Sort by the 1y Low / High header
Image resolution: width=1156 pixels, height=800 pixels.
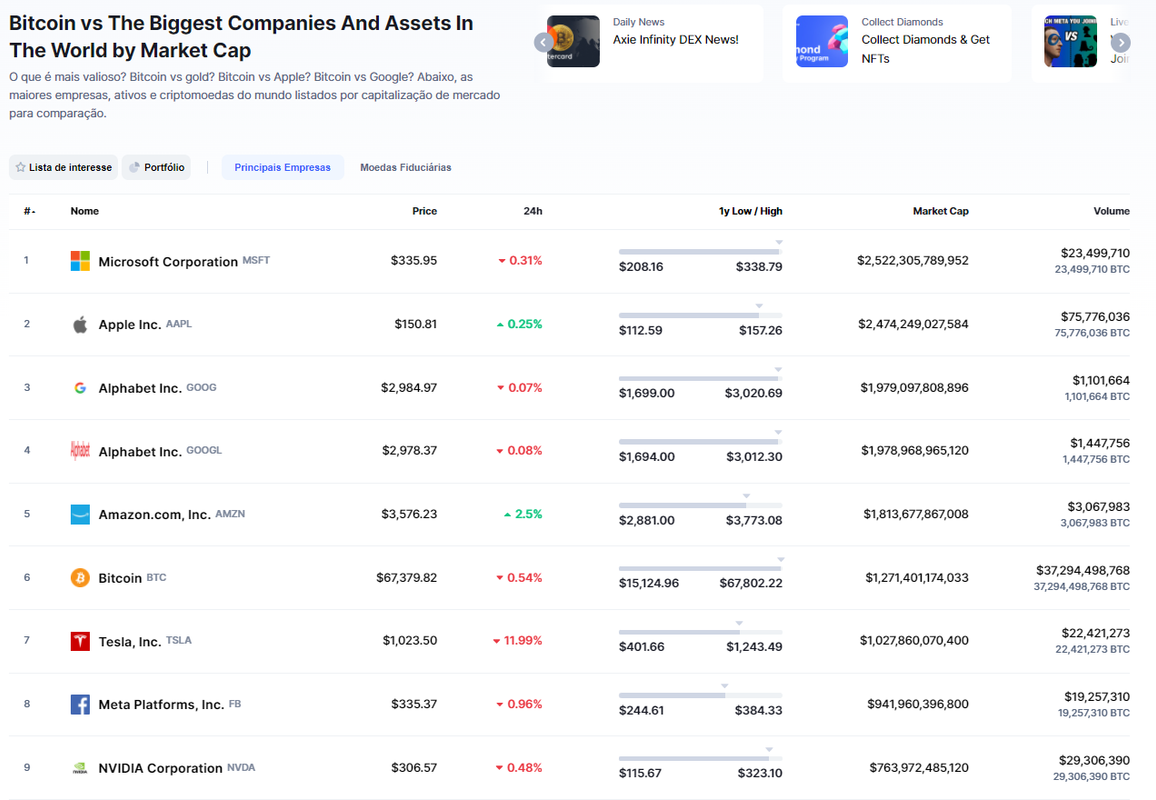[751, 211]
